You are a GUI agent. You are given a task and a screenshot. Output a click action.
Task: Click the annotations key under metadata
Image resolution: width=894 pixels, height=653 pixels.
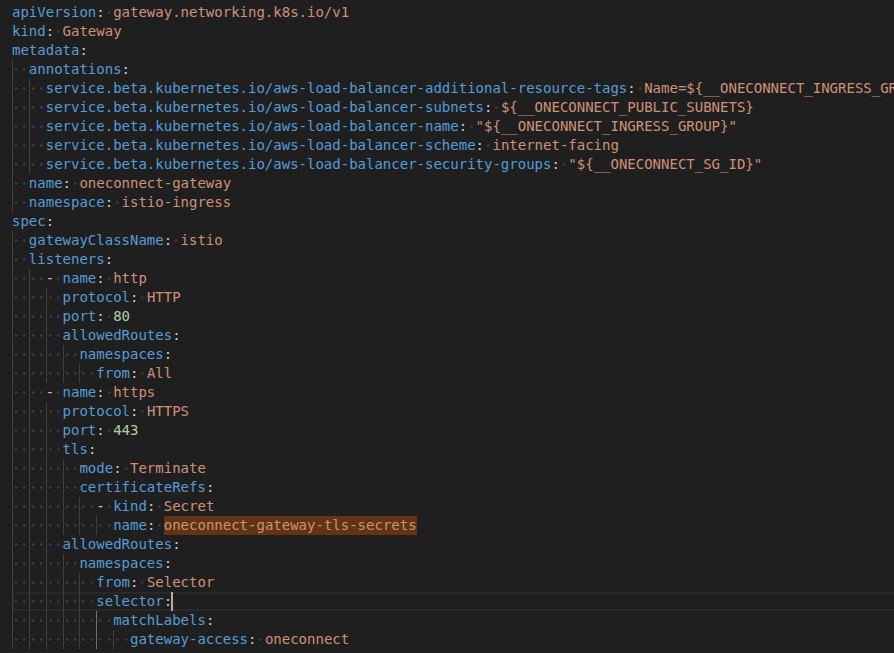coord(75,69)
